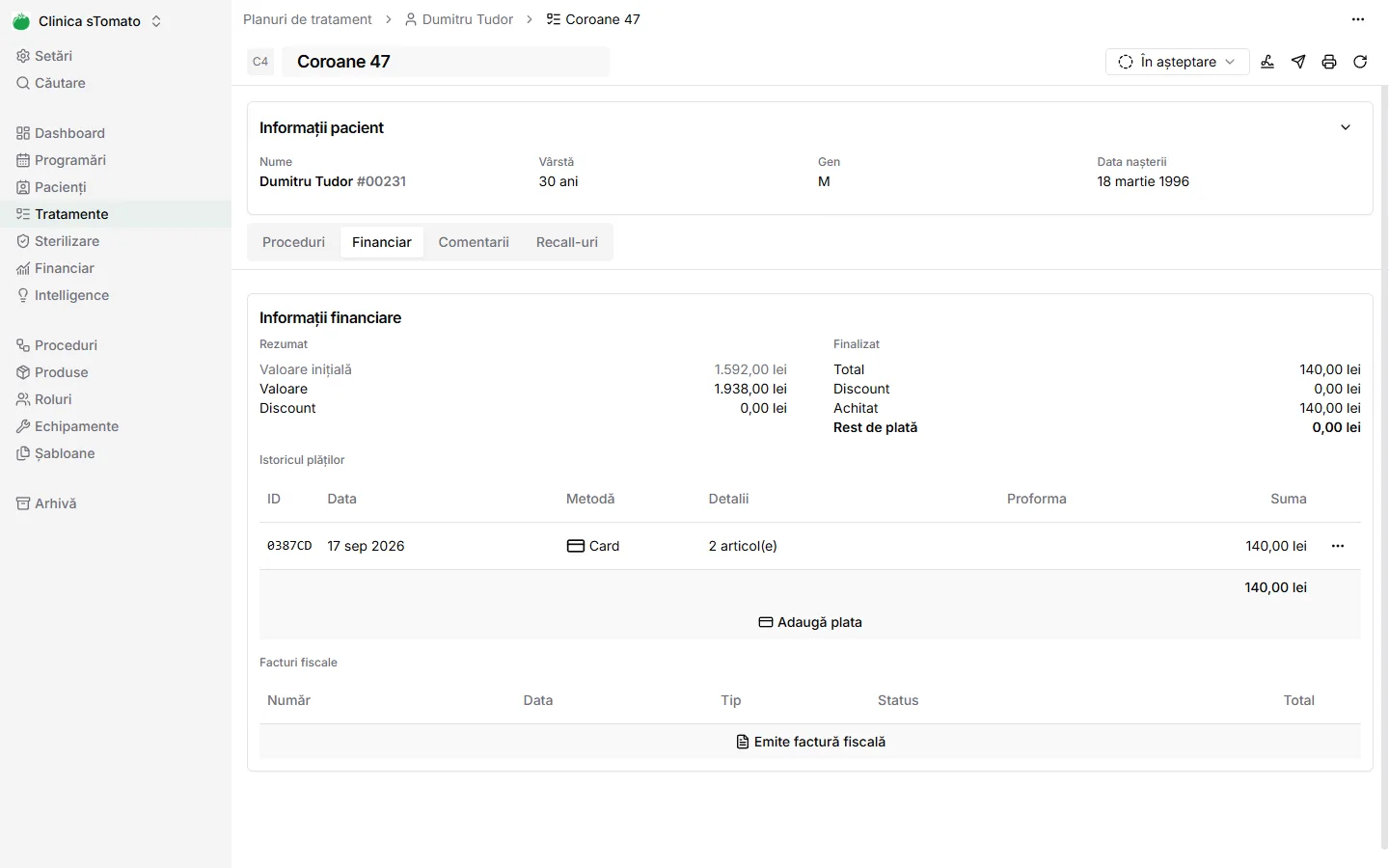Open Echipamente in the sidebar
1389x868 pixels.
coord(116,426)
